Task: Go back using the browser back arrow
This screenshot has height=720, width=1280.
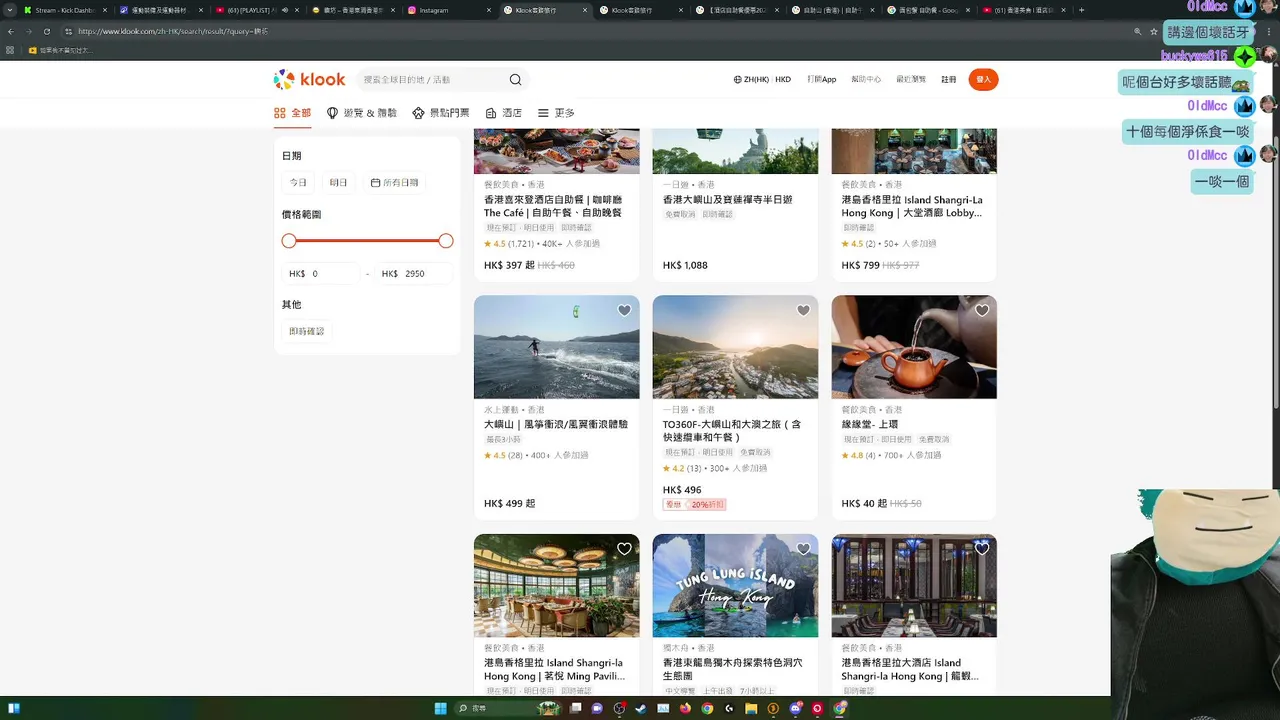Action: point(11,31)
